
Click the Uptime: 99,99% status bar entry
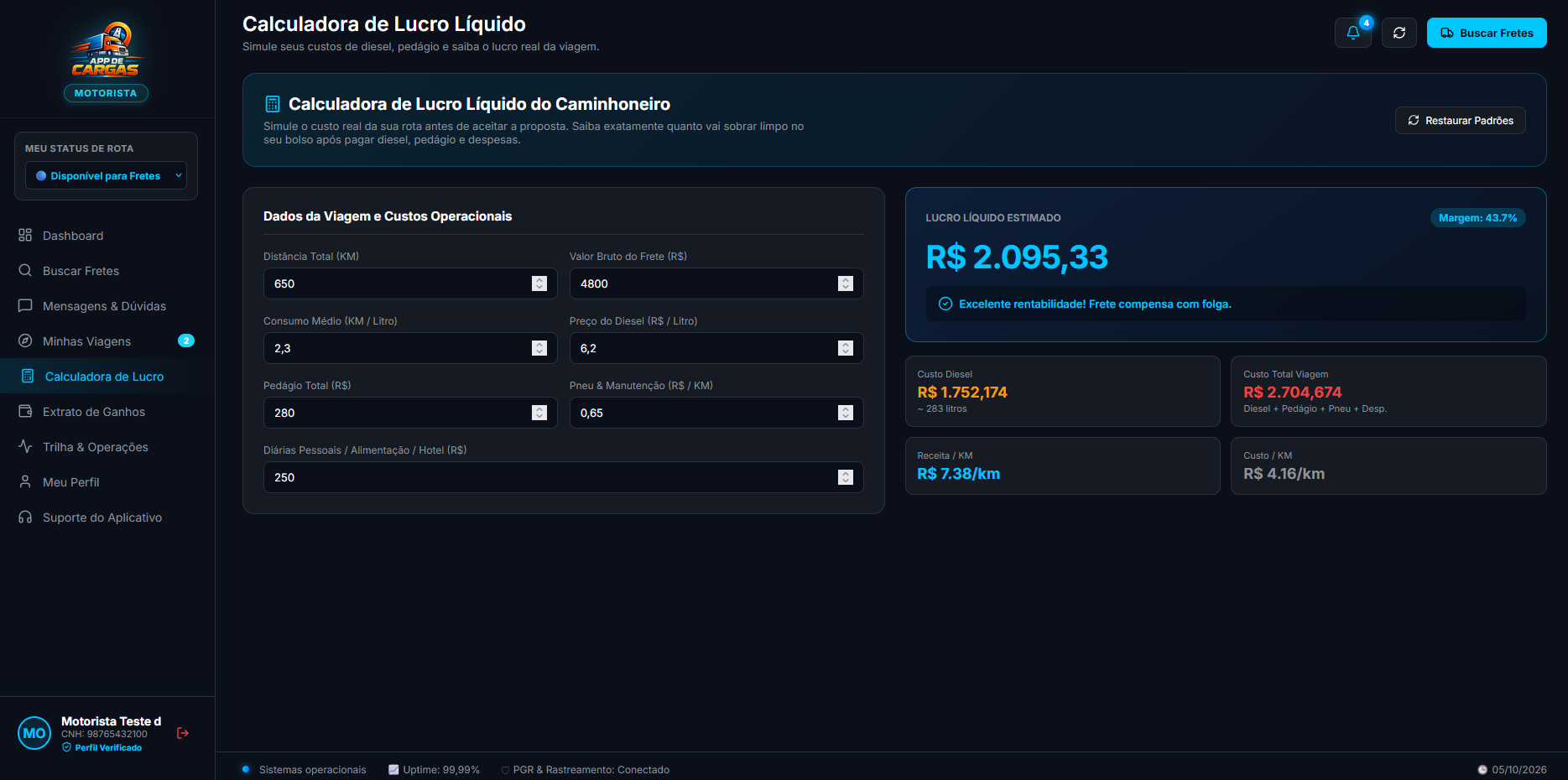(434, 769)
